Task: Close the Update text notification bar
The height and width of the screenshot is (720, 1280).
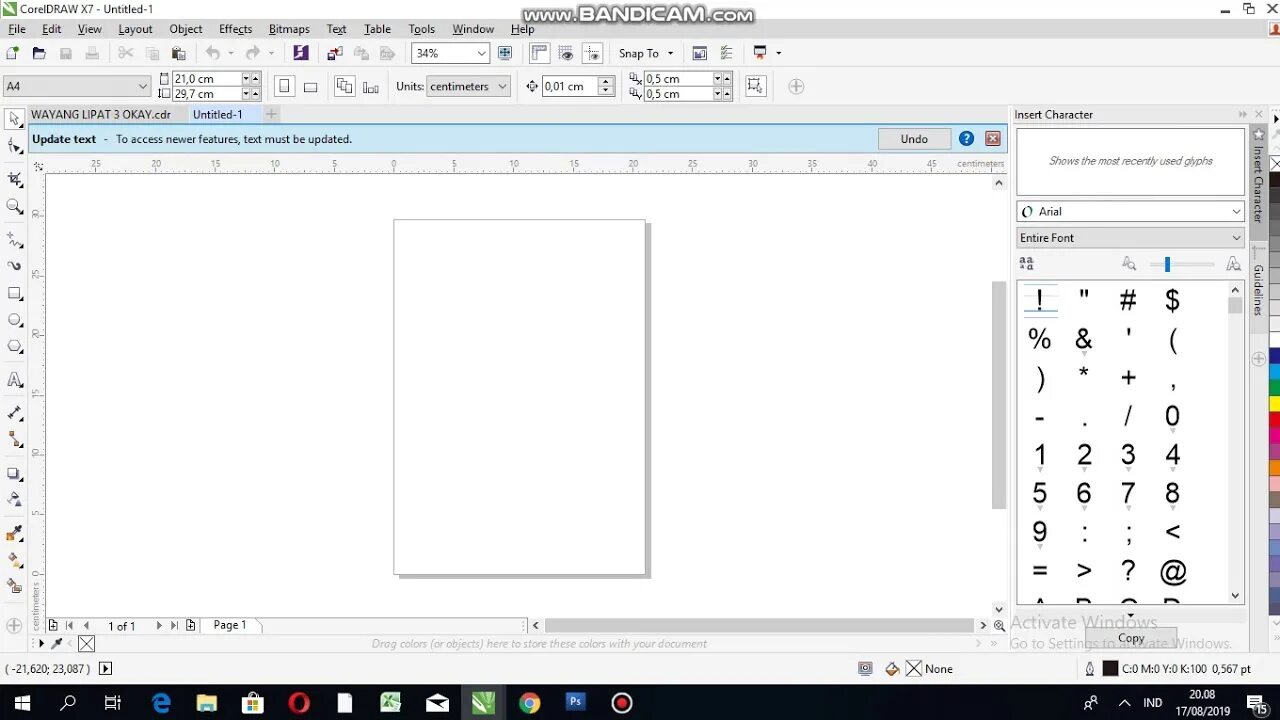Action: [993, 139]
